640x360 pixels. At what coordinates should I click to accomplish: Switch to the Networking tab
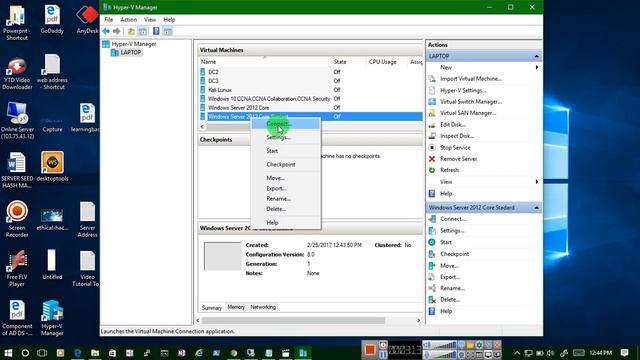tap(263, 307)
